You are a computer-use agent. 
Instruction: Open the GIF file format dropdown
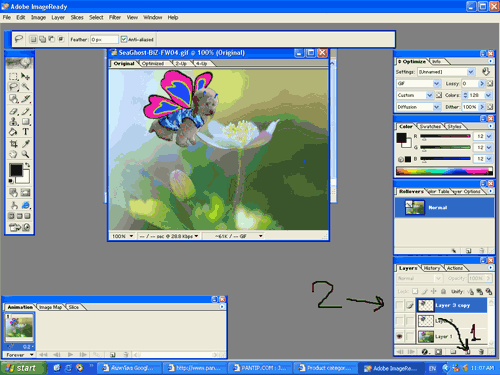436,83
